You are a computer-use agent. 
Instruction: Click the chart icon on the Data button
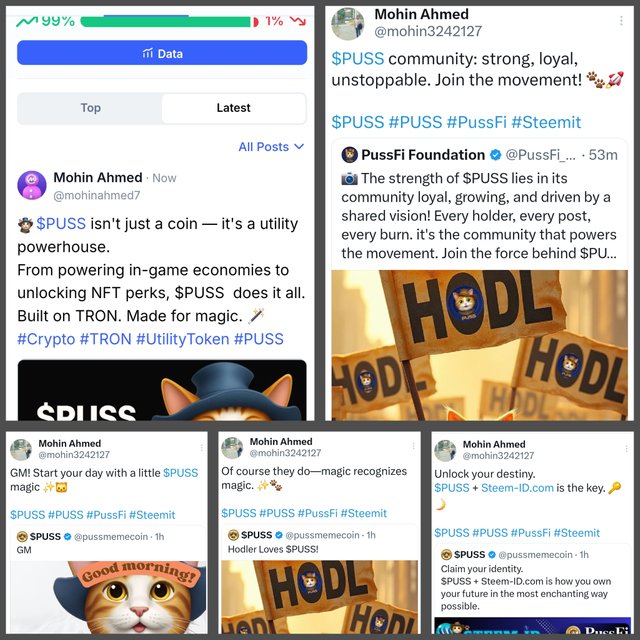click(148, 53)
